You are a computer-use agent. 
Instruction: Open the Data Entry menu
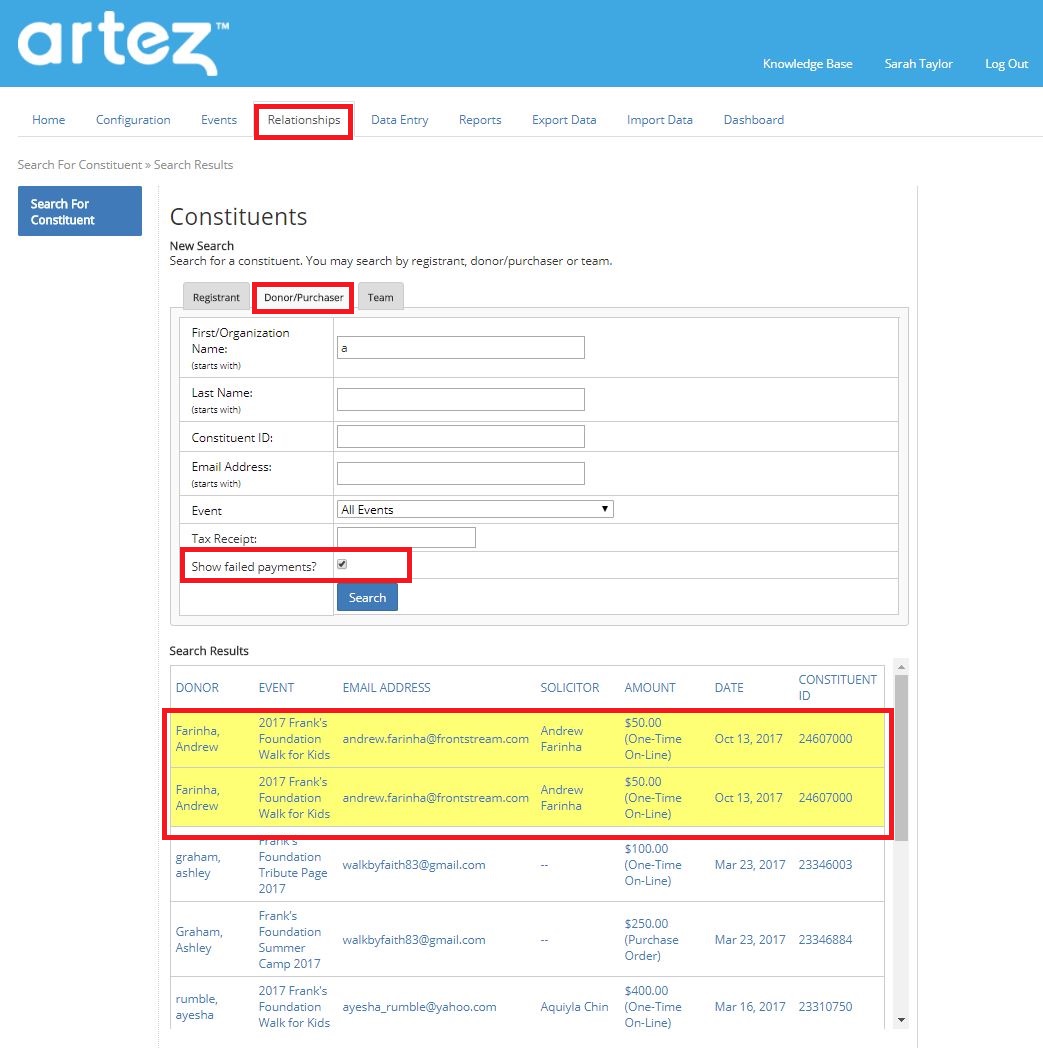400,120
